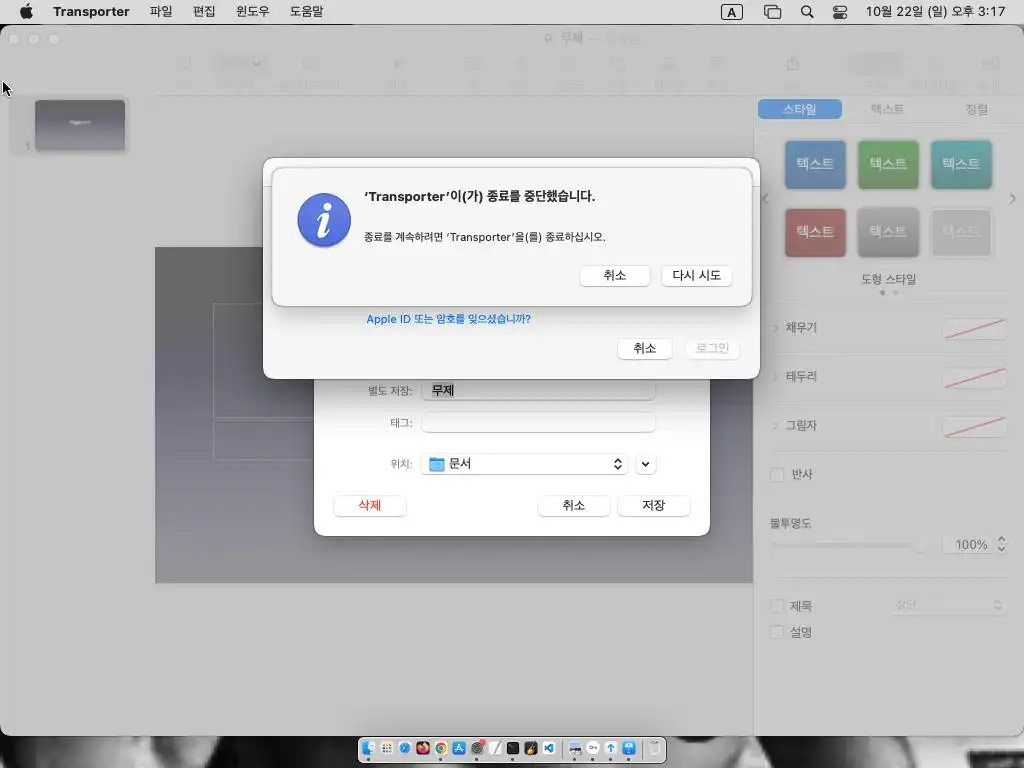
Task: Launch Safari from the Dock
Action: point(405,748)
